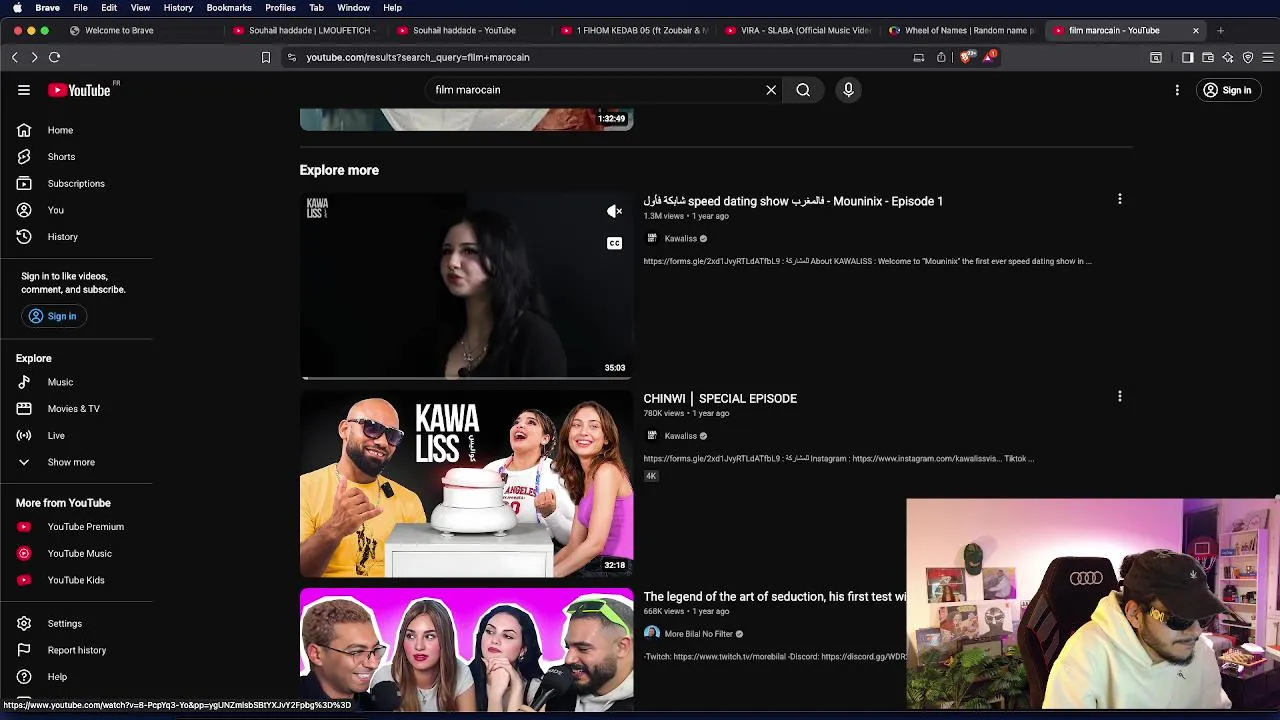Click the share icon in address bar
The width and height of the screenshot is (1280, 720).
(x=941, y=57)
